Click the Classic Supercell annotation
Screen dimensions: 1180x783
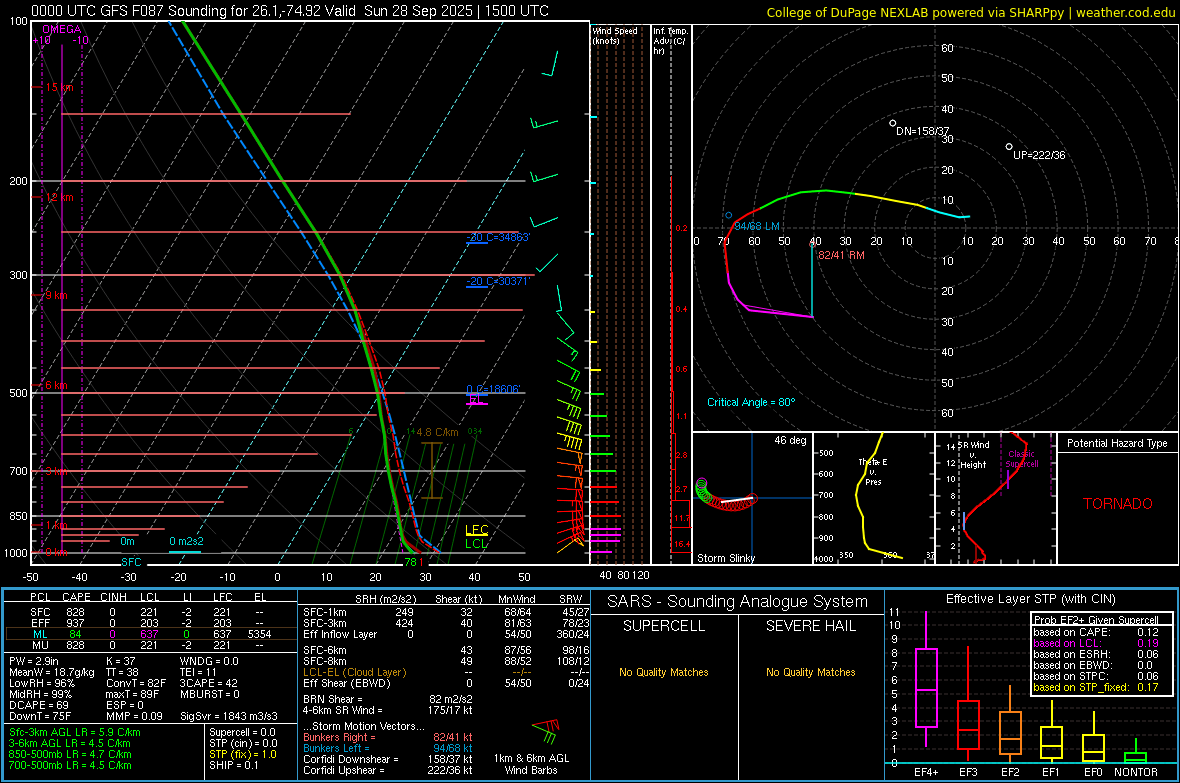tap(1022, 459)
